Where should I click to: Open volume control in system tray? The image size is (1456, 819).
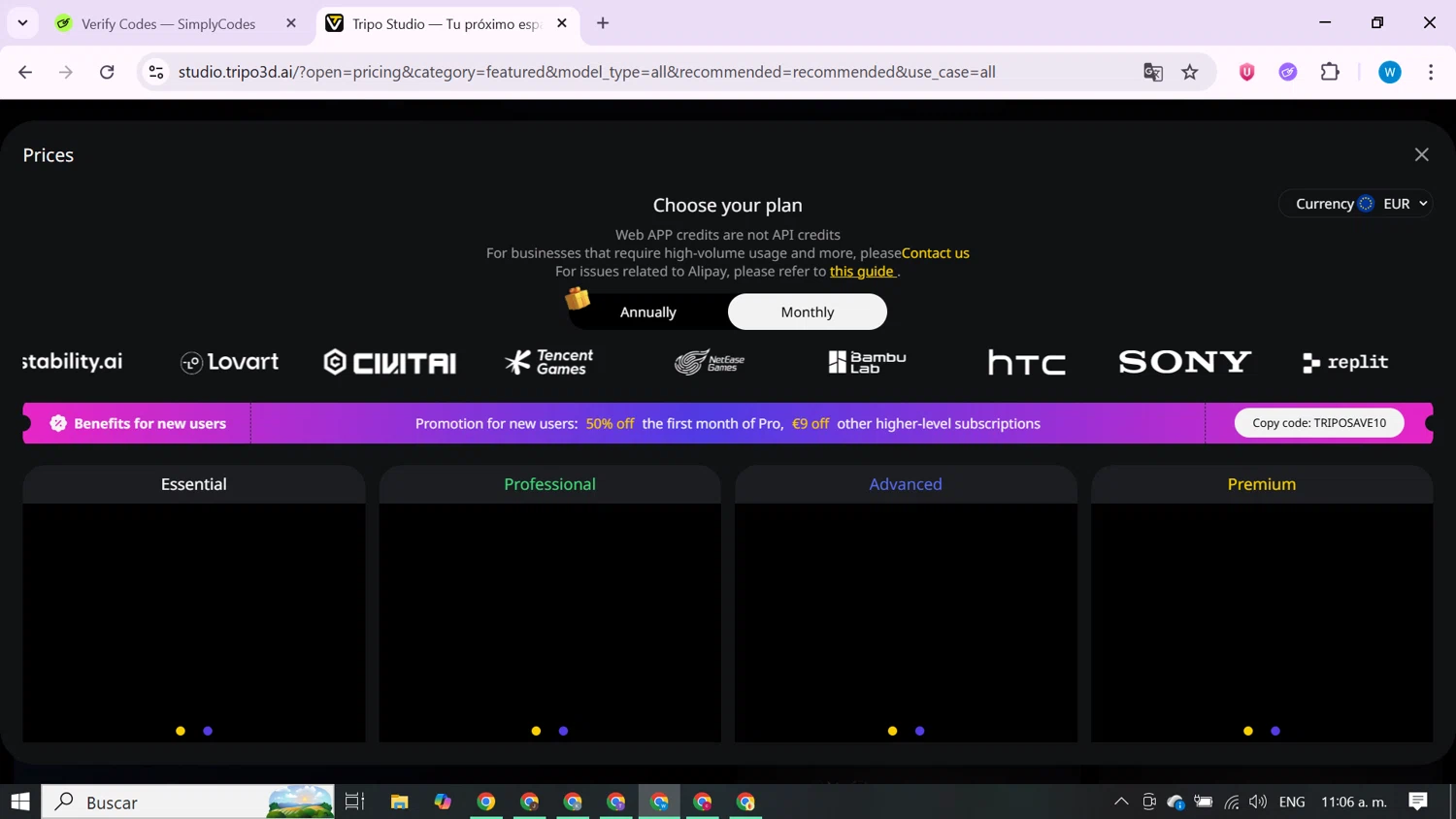point(1258,802)
